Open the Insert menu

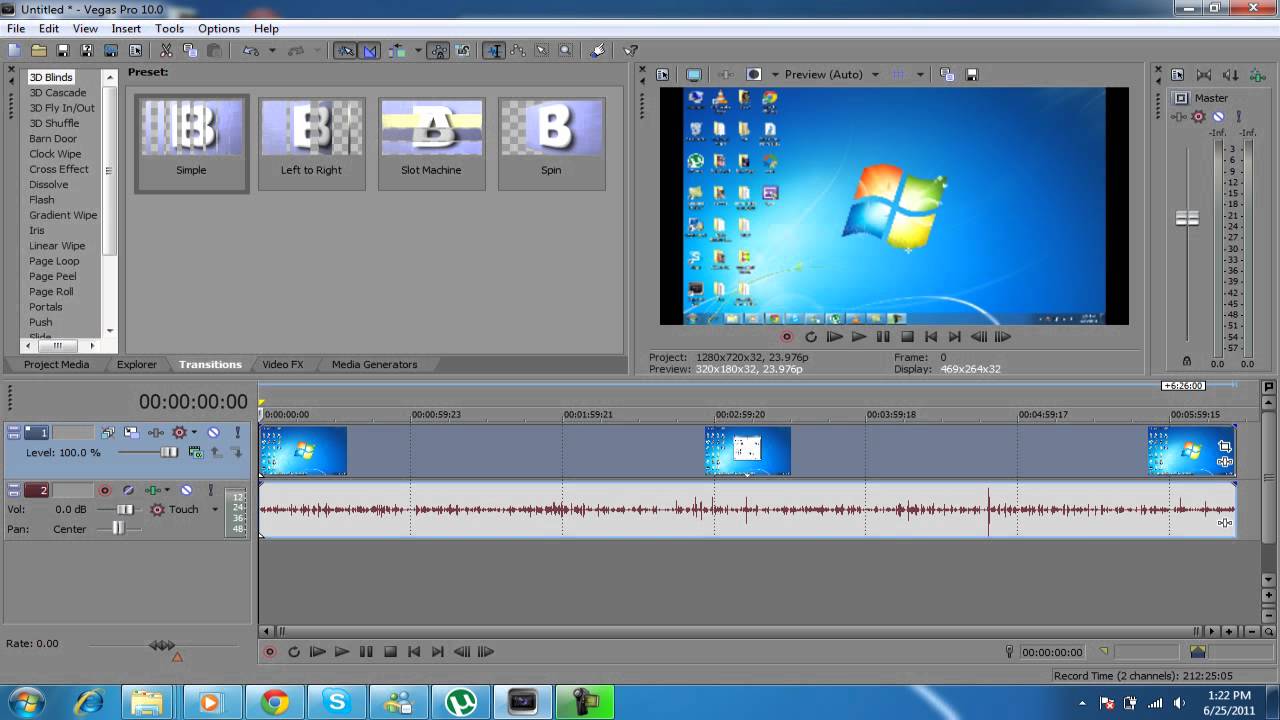pos(126,28)
